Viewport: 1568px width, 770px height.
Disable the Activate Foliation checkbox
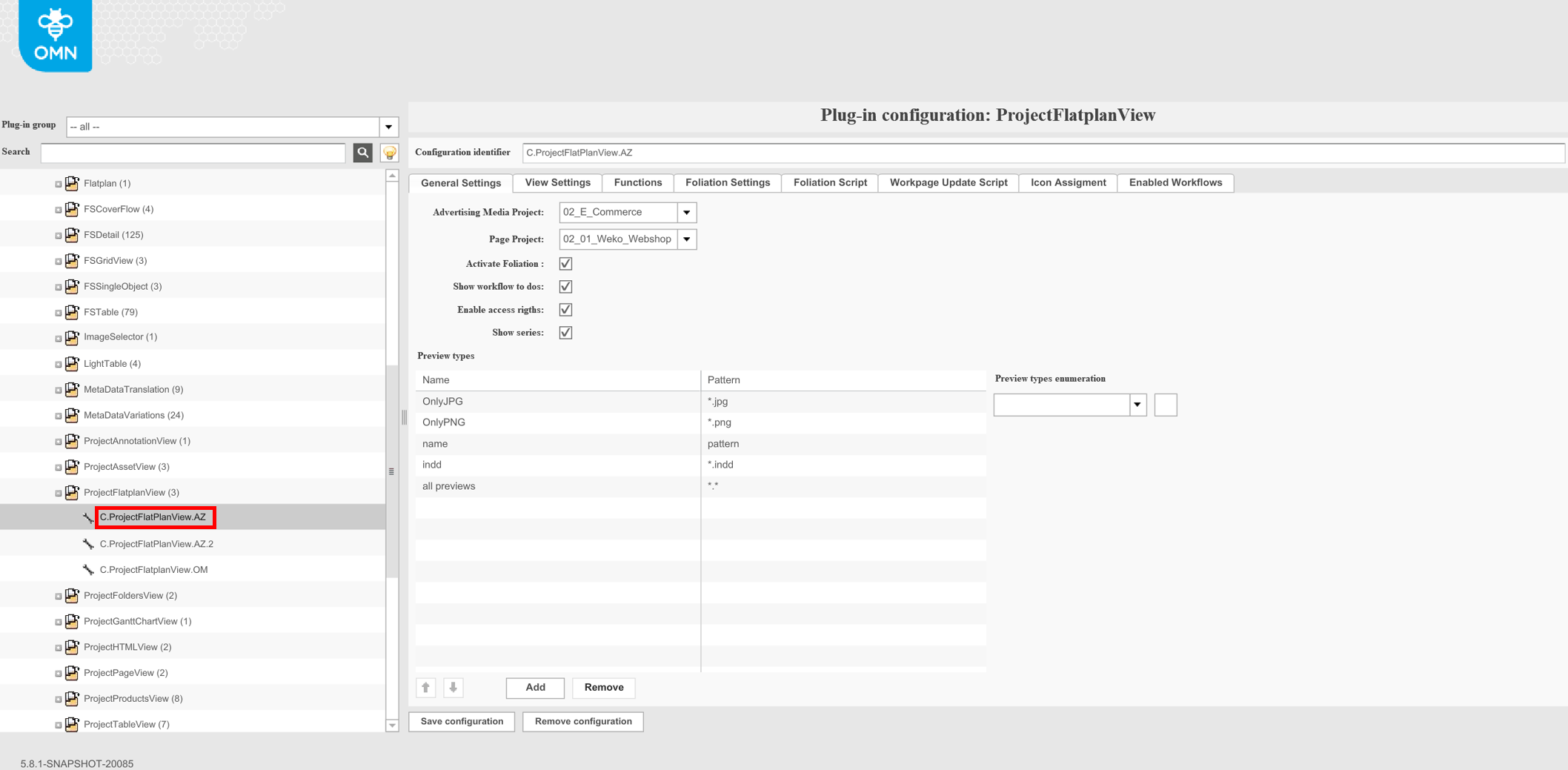click(x=565, y=263)
